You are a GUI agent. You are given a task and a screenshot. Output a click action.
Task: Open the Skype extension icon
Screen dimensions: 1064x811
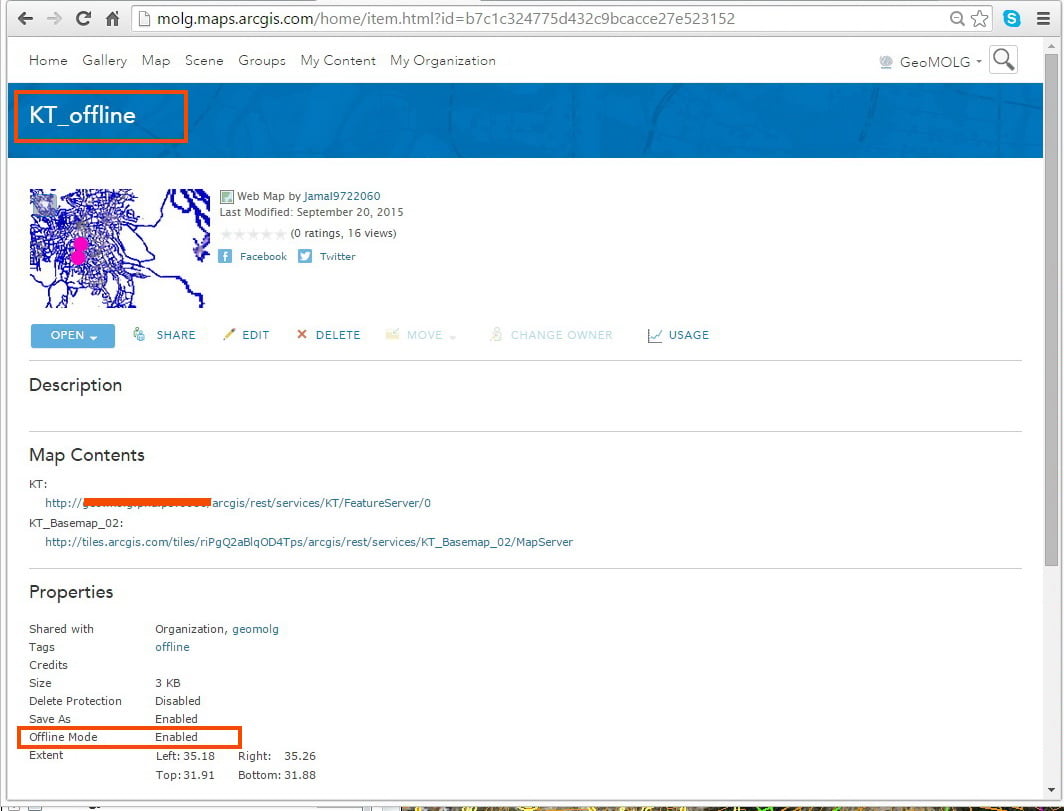1012,18
